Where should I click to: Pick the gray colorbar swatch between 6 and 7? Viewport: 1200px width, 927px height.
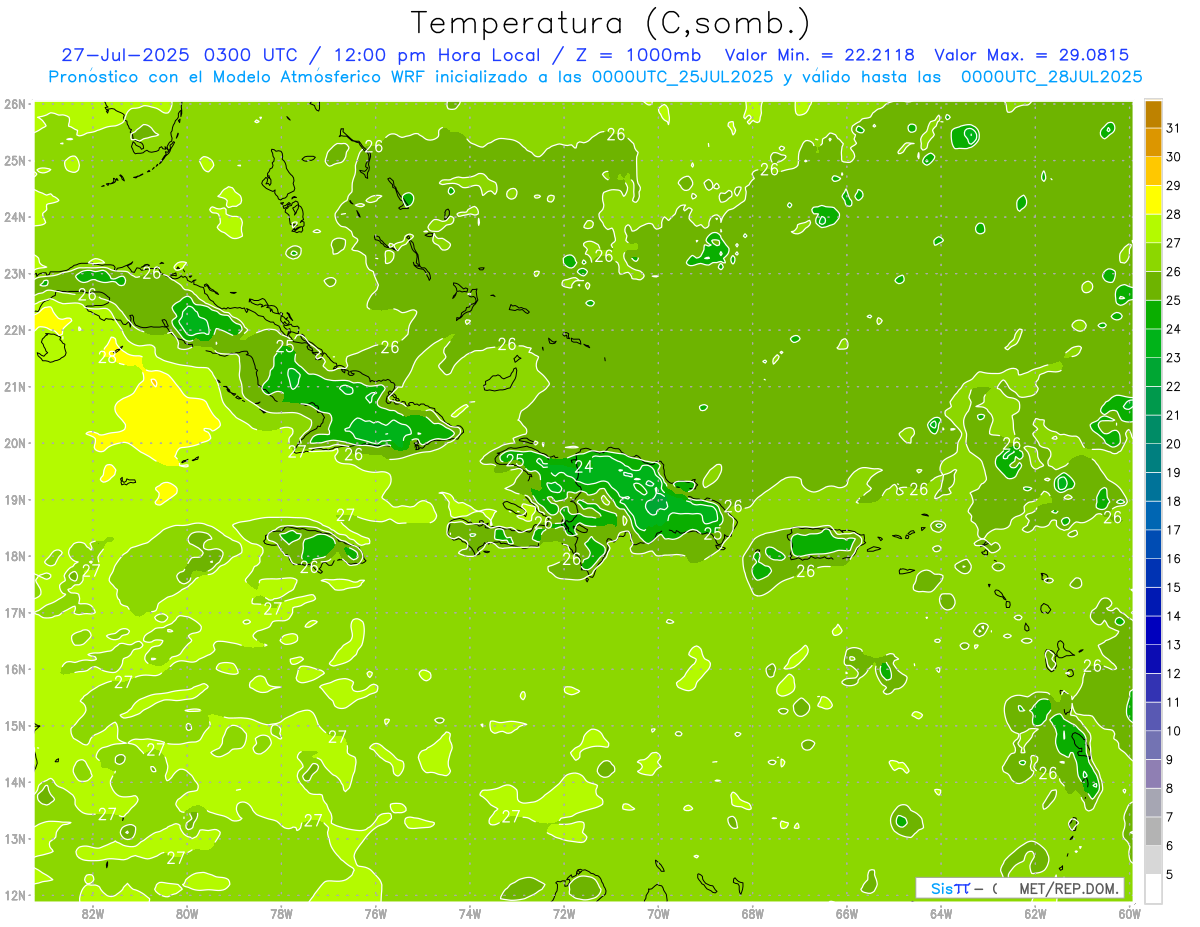tap(1153, 831)
